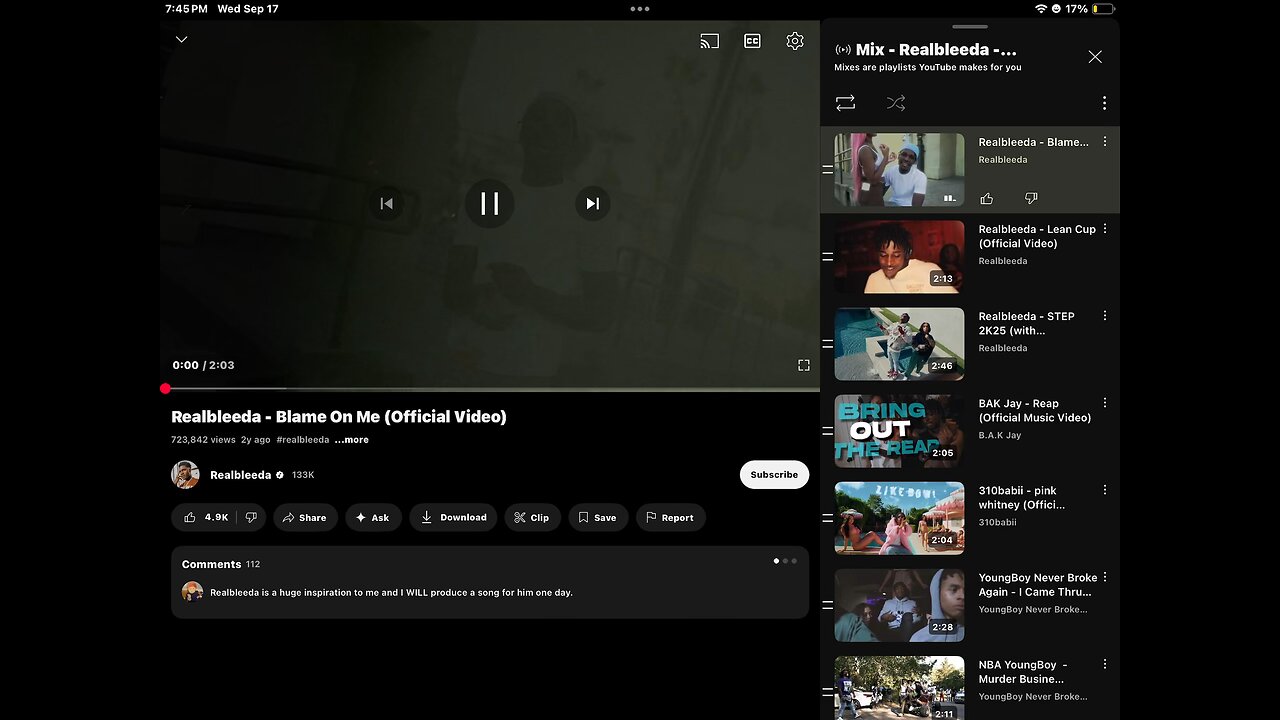The height and width of the screenshot is (720, 1280).
Task: Tap the 7:45 PM clock in the status bar
Action: coord(186,9)
